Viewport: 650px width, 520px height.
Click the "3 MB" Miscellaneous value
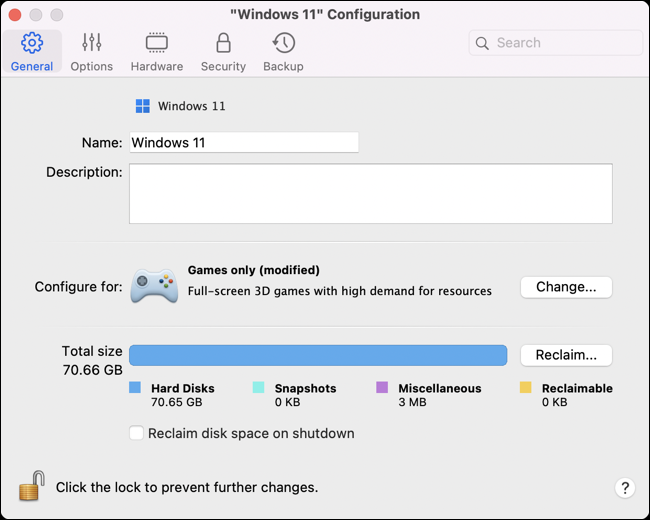tap(412, 402)
